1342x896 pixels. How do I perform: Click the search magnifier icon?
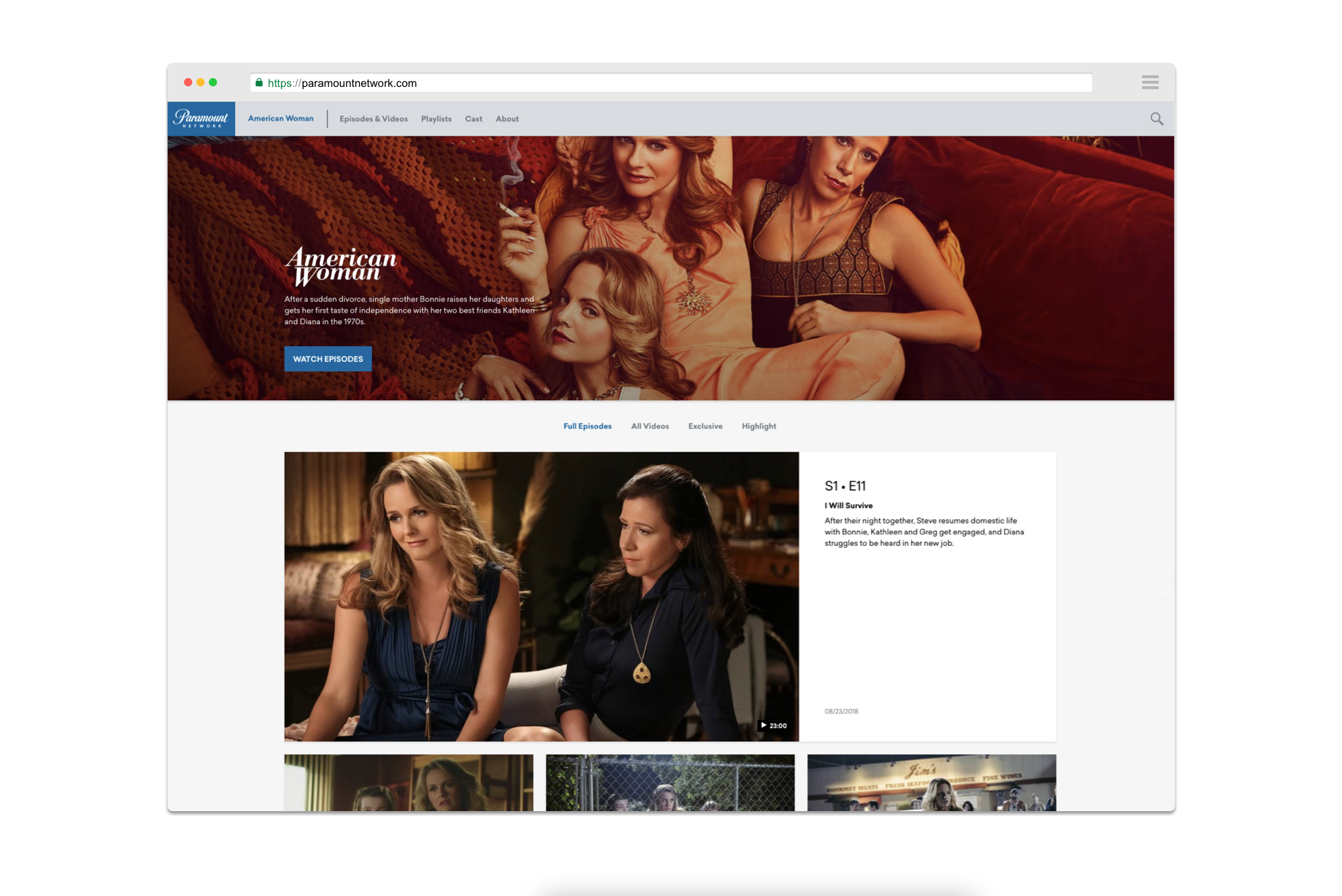(x=1156, y=119)
